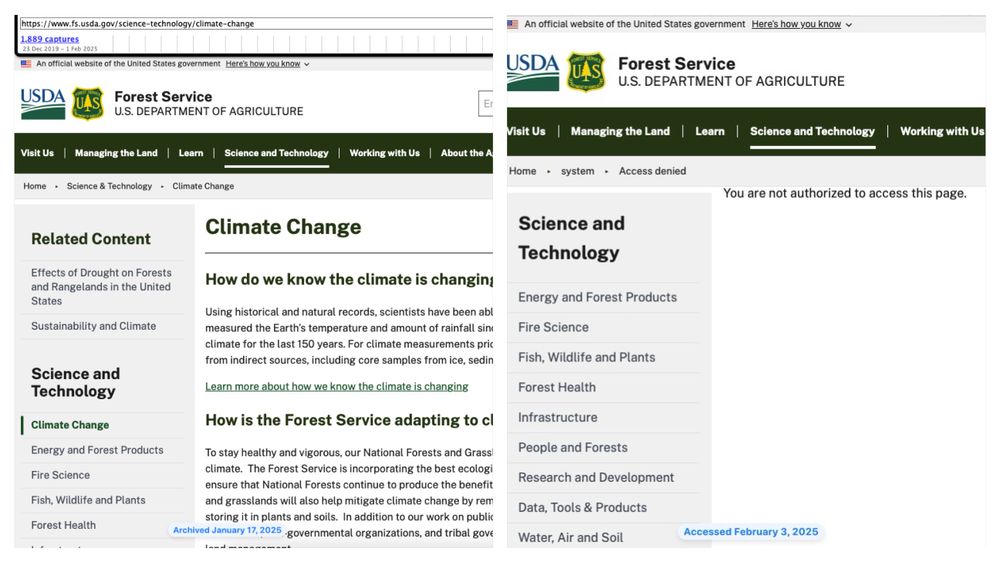Screen dimensions: 1000x563
Task: Click Access denied breadcrumb in right page
Action: coord(652,171)
